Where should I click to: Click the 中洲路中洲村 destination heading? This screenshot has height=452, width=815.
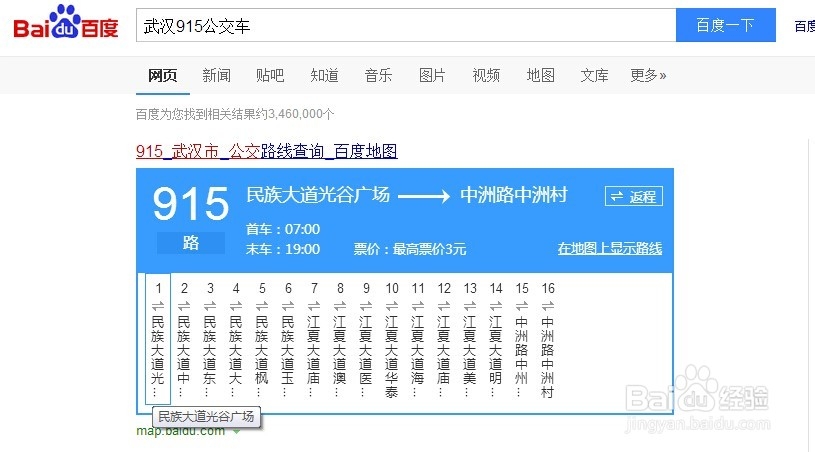click(514, 195)
